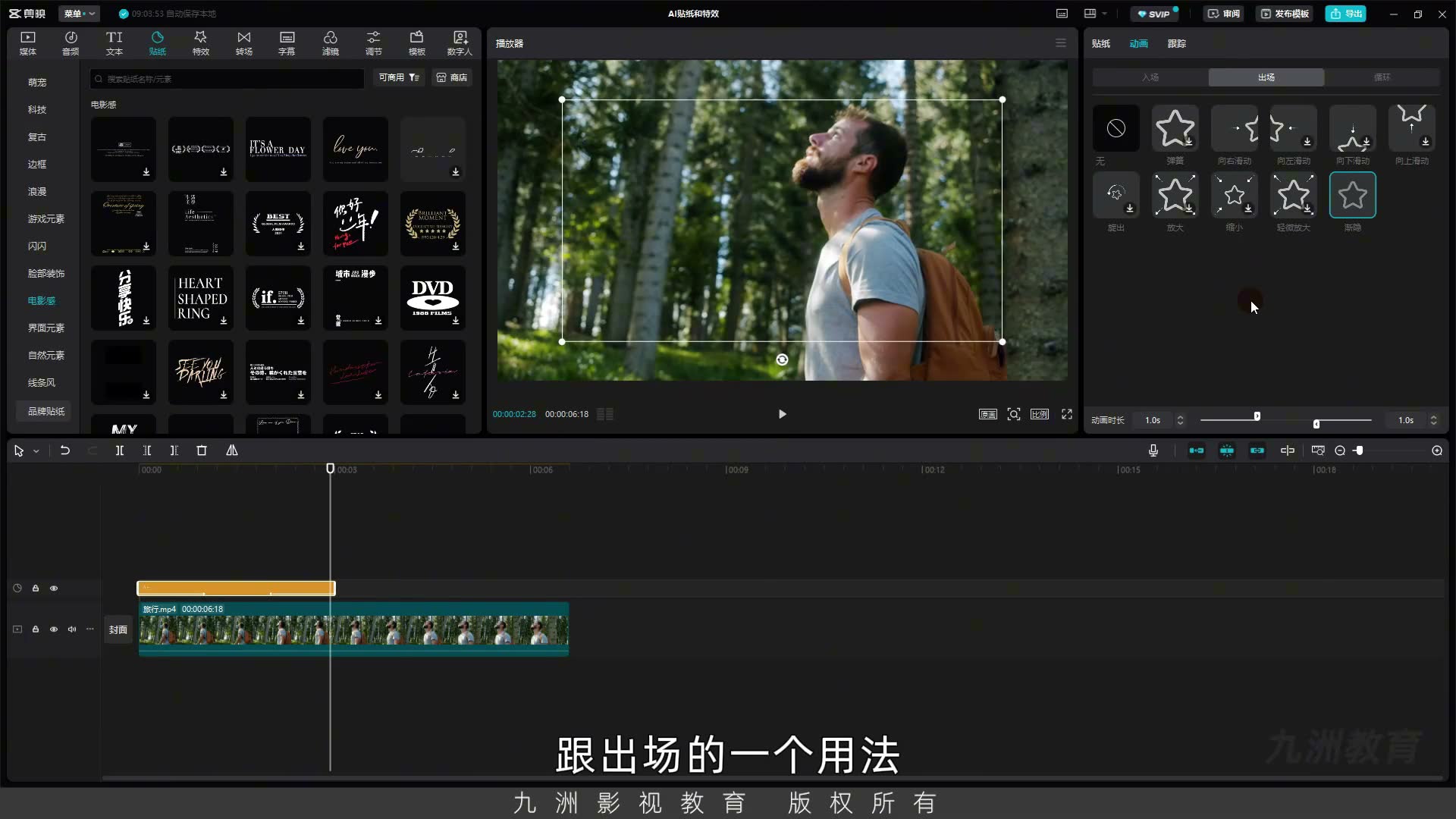The image size is (1456, 819).
Task: Click the undo arrow in timeline toolbar
Action: pos(65,450)
